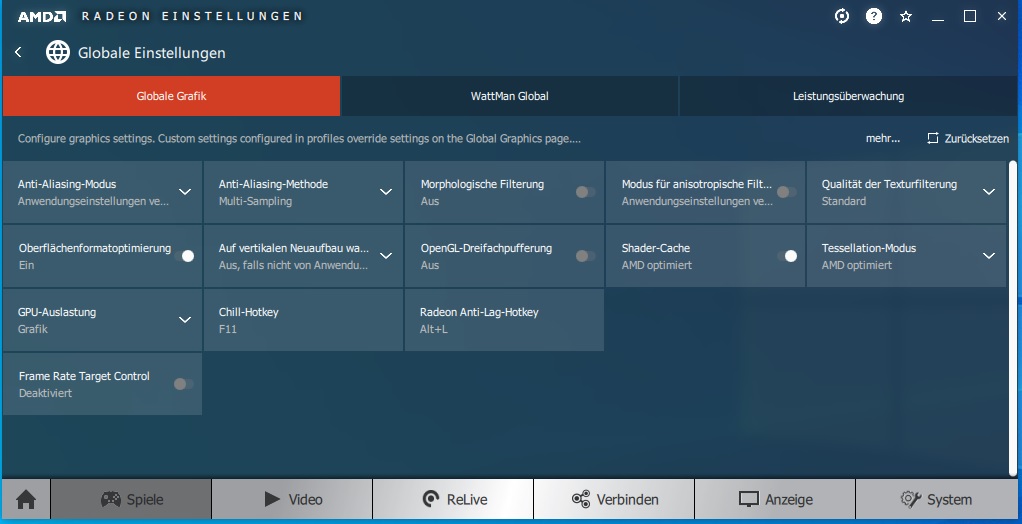1022x524 pixels.
Task: Expand Anti-Aliasing-Methode dropdown
Action: pos(386,192)
